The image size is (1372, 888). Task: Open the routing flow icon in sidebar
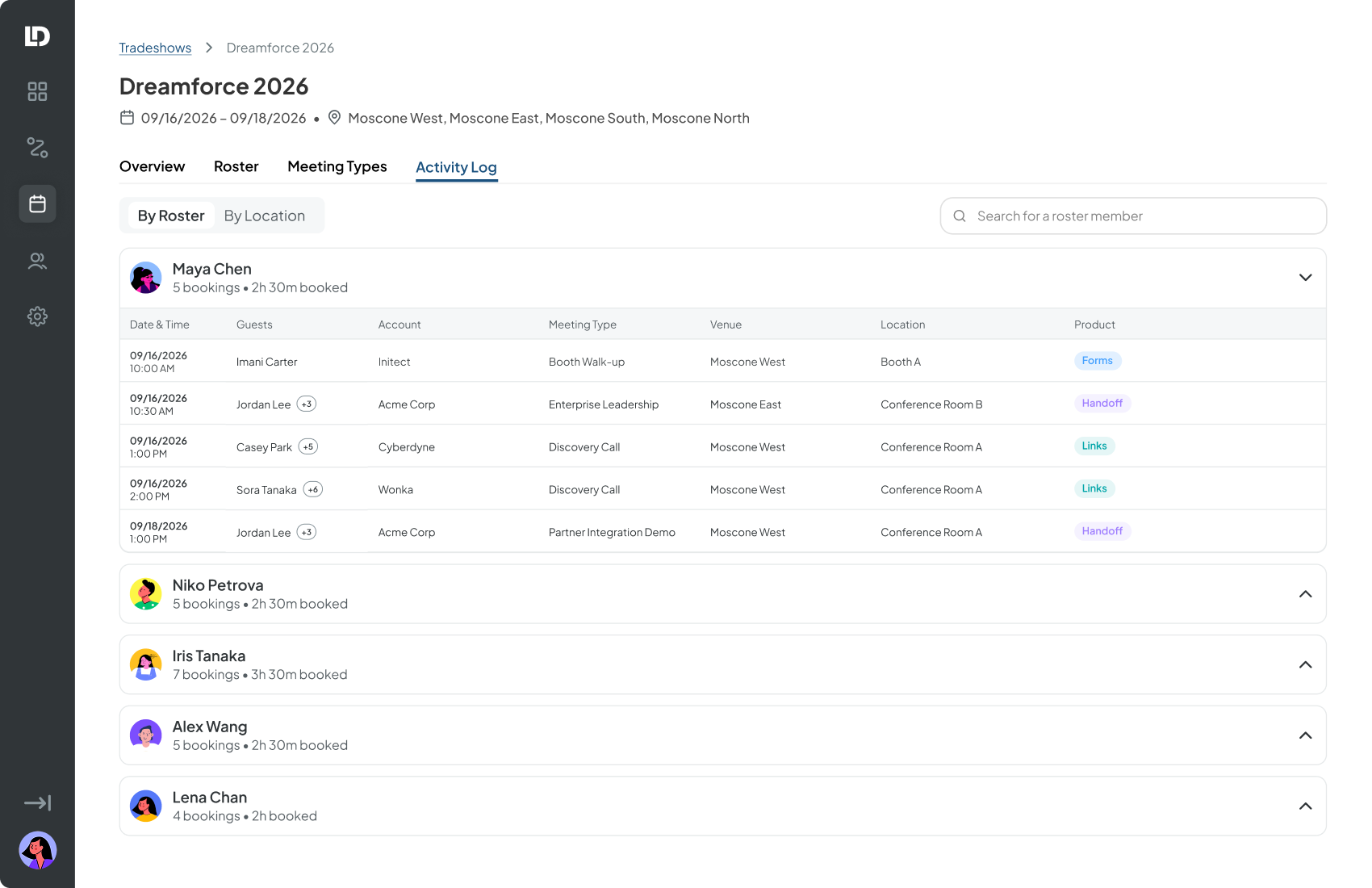[x=37, y=147]
